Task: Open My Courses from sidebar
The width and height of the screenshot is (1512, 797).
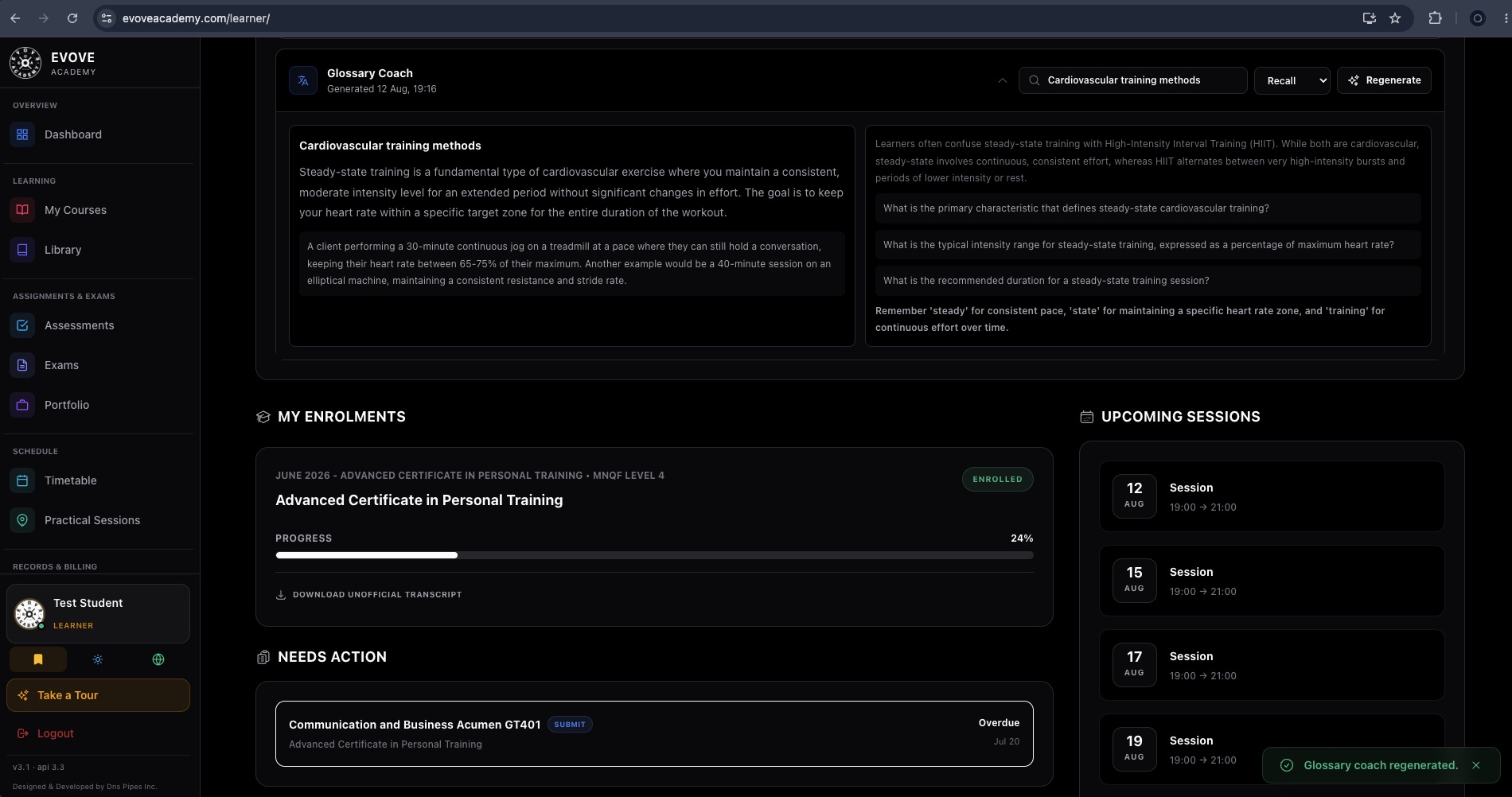Action: (x=98, y=210)
